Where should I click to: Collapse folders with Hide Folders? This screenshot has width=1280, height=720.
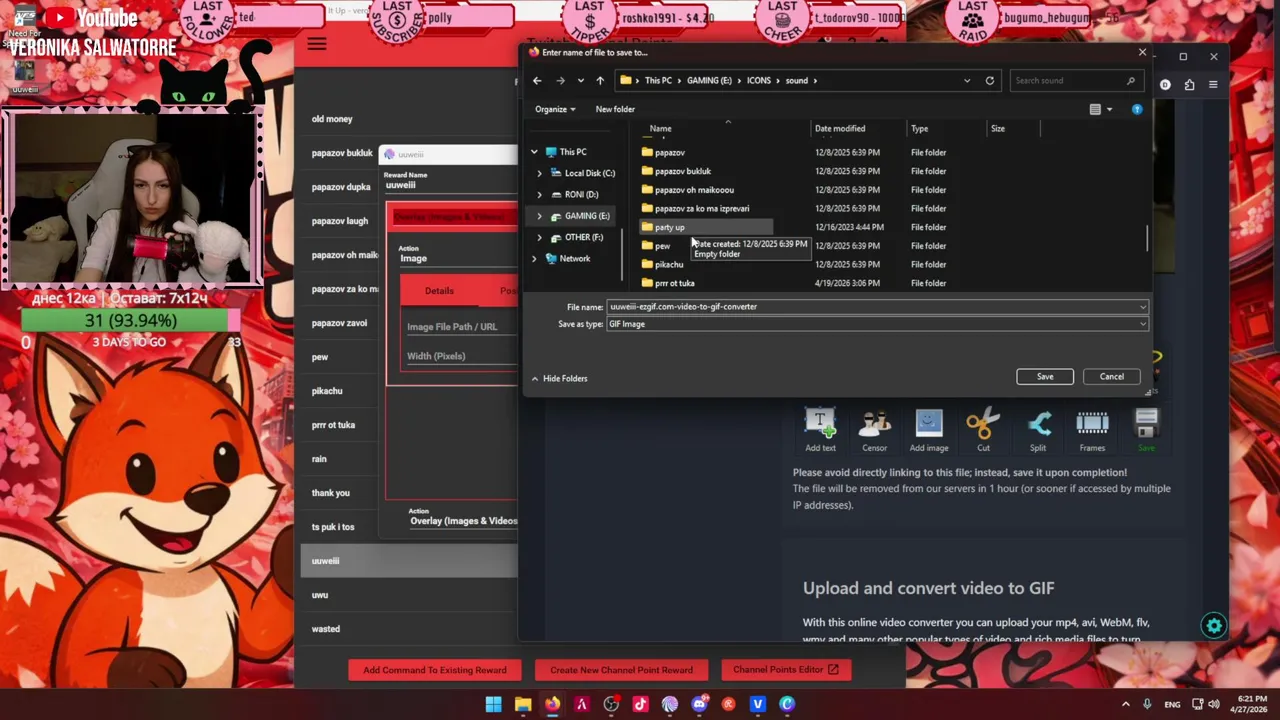pos(559,378)
